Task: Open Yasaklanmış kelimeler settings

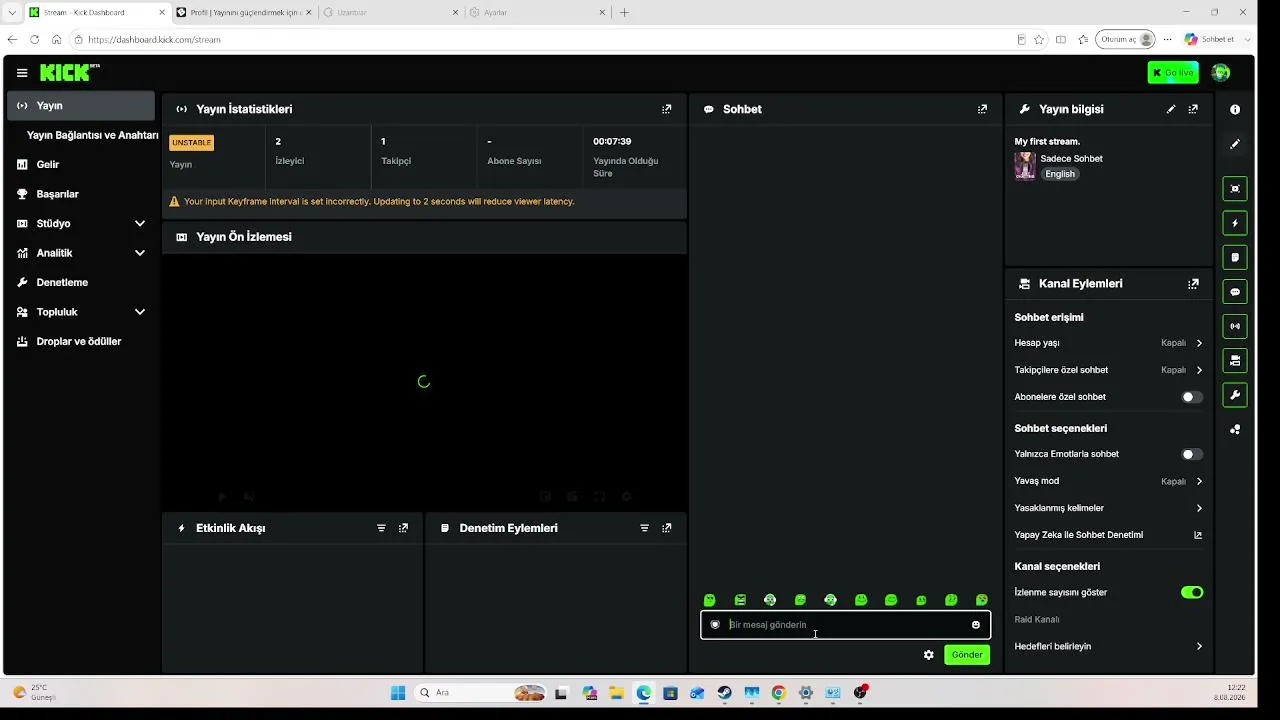Action: click(x=1108, y=508)
